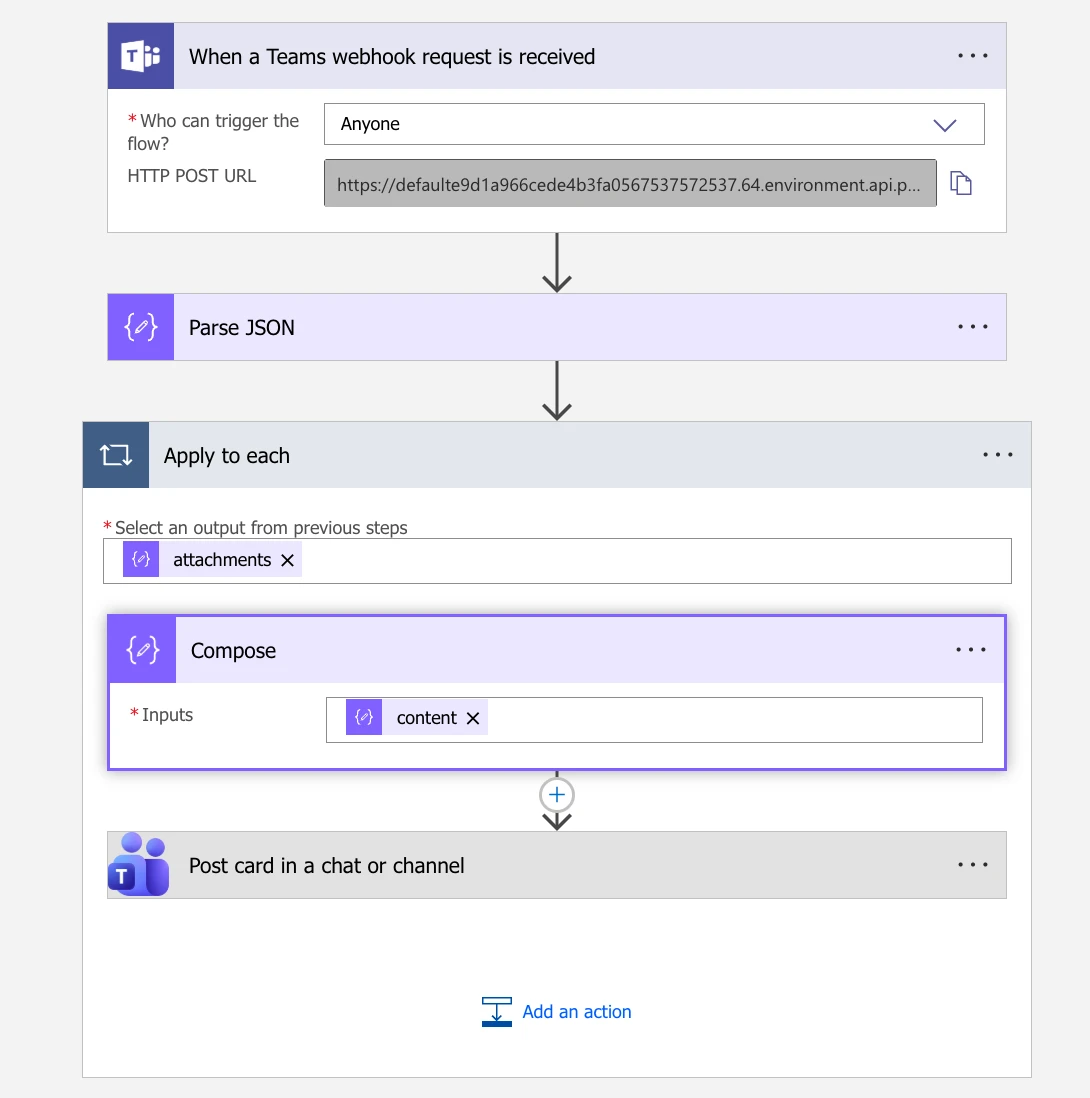
Task: Collapse the Compose step header
Action: (x=557, y=650)
